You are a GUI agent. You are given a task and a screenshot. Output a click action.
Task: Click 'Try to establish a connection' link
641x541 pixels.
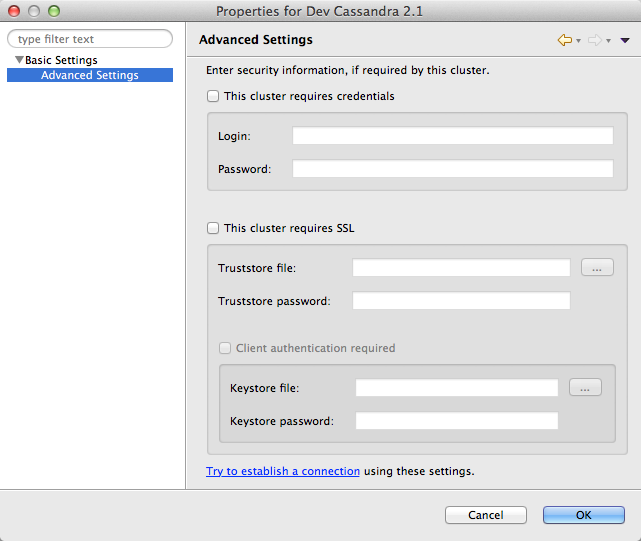283,471
